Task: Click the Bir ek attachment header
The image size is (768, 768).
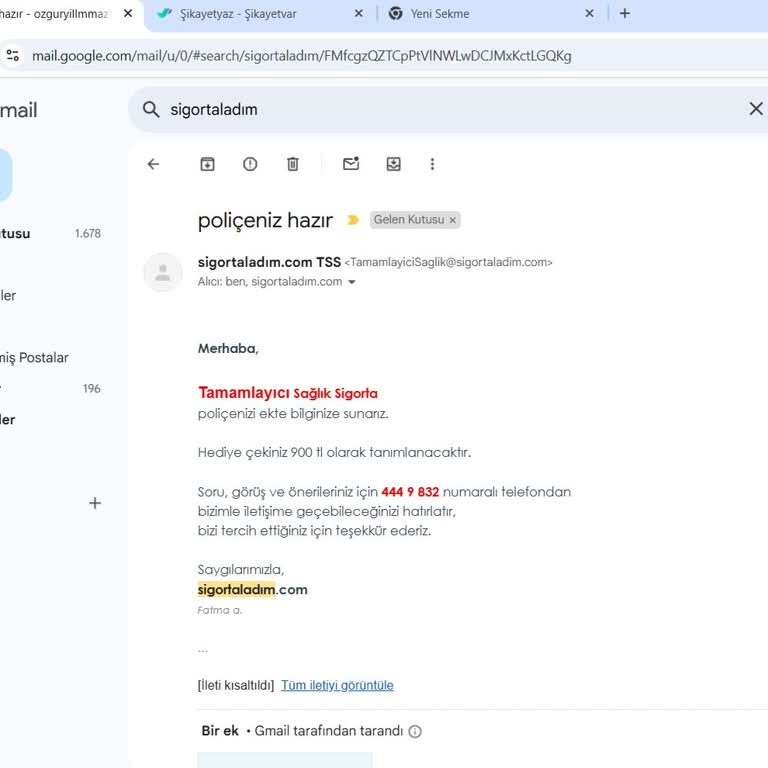Action: (219, 731)
